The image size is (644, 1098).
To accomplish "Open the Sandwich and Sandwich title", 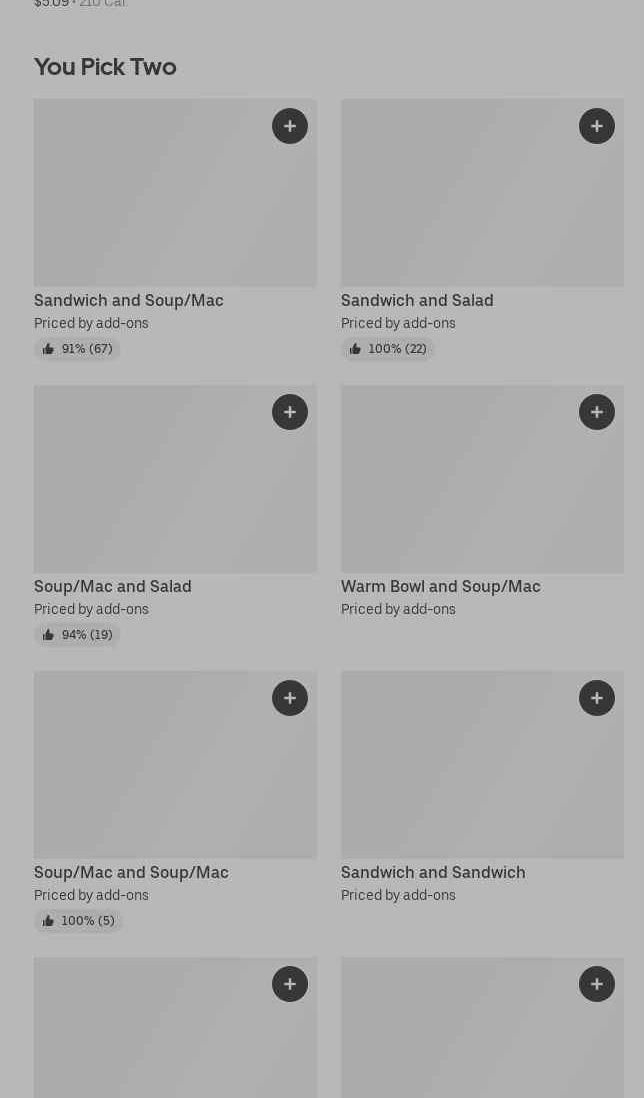I will click(433, 873).
